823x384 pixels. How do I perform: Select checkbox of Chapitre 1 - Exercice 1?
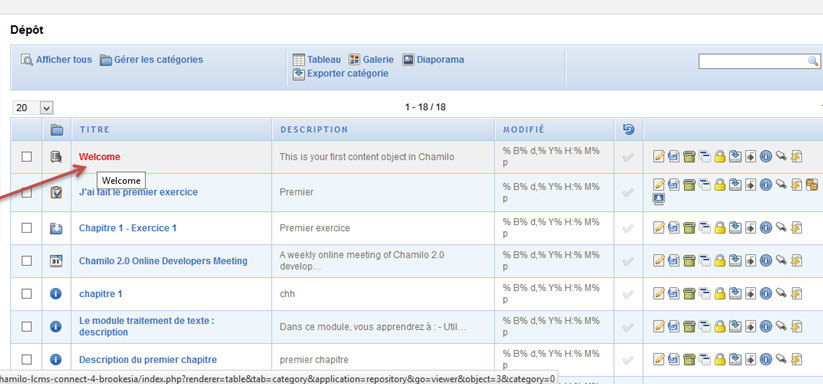pos(26,228)
